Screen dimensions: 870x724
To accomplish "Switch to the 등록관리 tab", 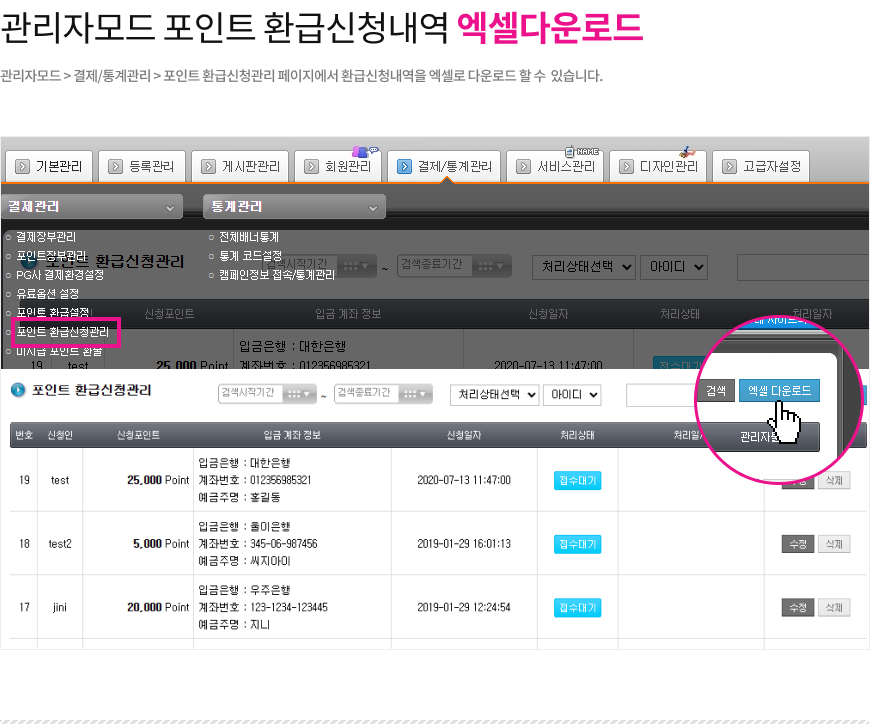I will [142, 166].
